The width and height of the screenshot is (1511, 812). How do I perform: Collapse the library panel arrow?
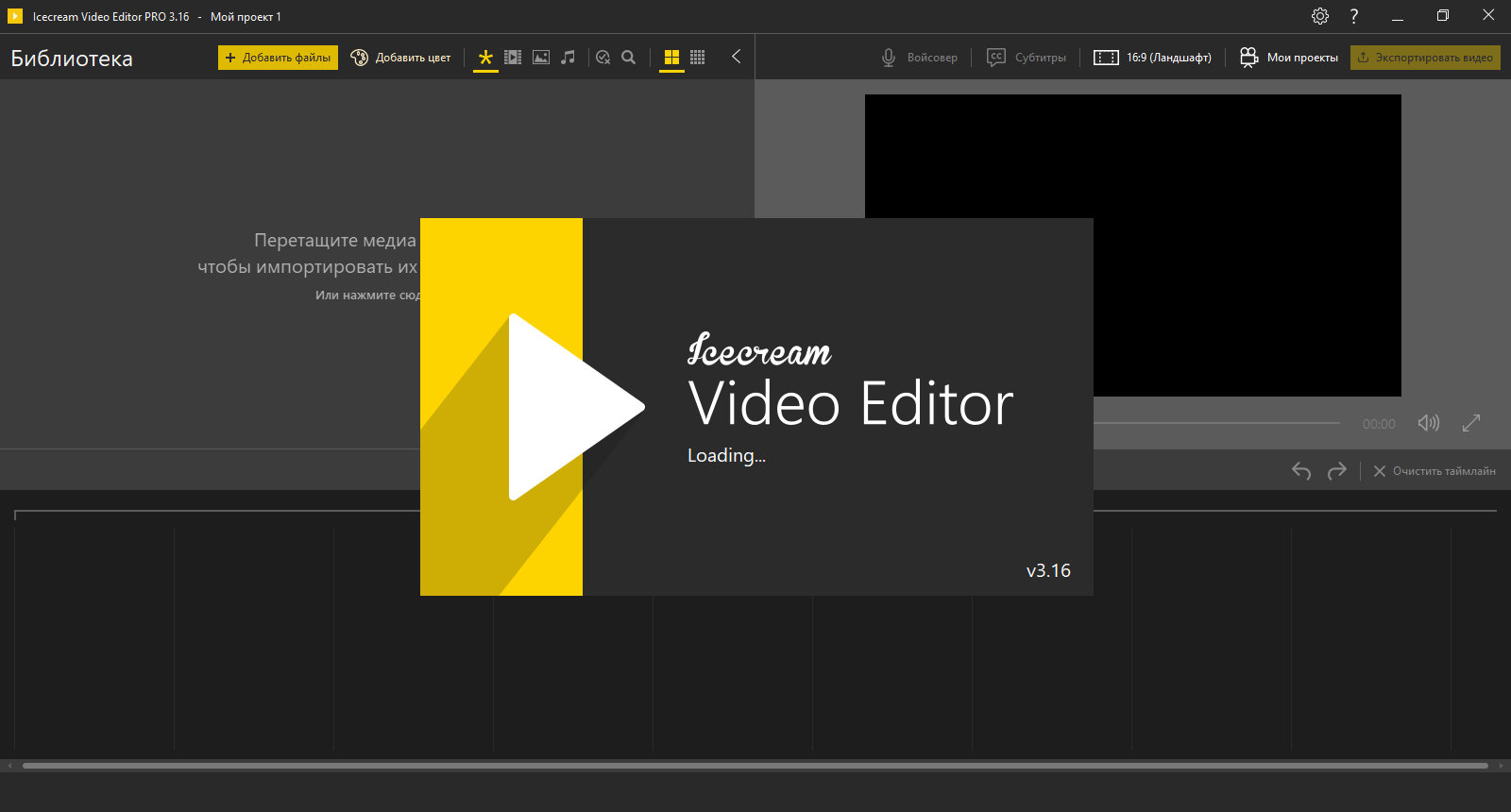[x=736, y=57]
